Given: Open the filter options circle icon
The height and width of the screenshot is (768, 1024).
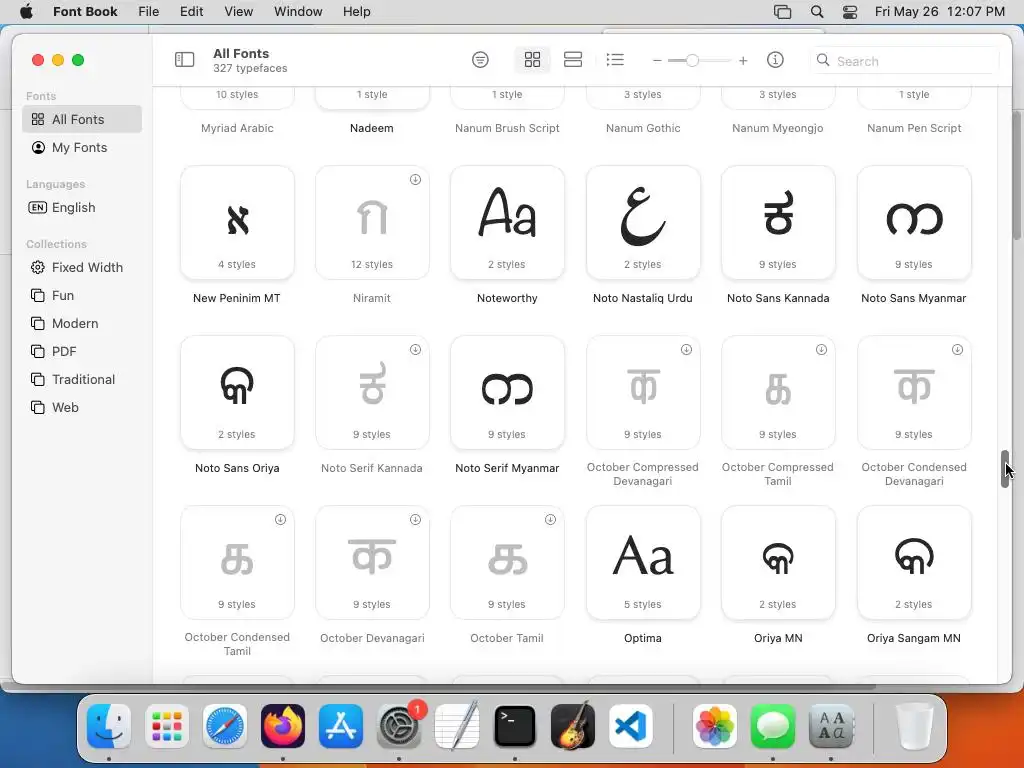Looking at the screenshot, I should (480, 60).
